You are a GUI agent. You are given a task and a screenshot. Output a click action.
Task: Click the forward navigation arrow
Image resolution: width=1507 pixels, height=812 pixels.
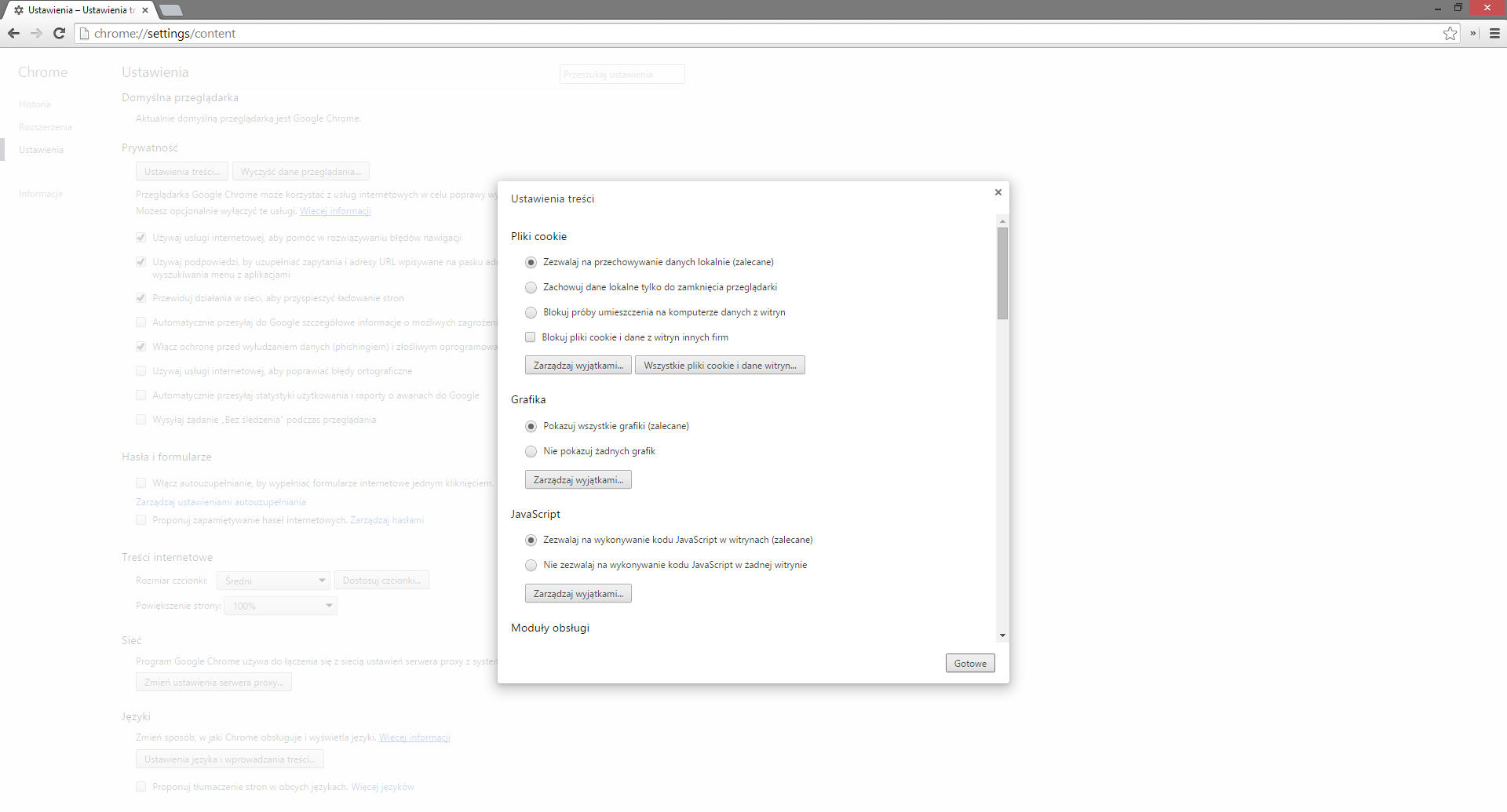(36, 33)
